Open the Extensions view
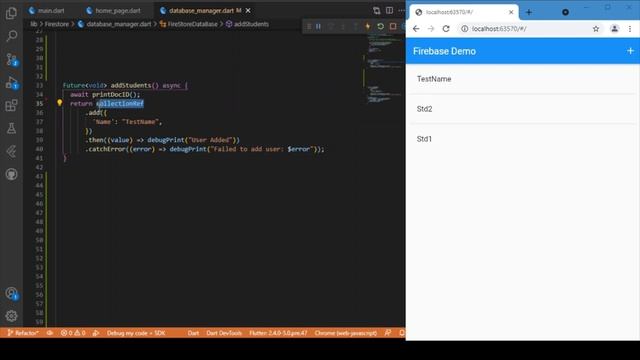This screenshot has height=360, width=640. 11,106
